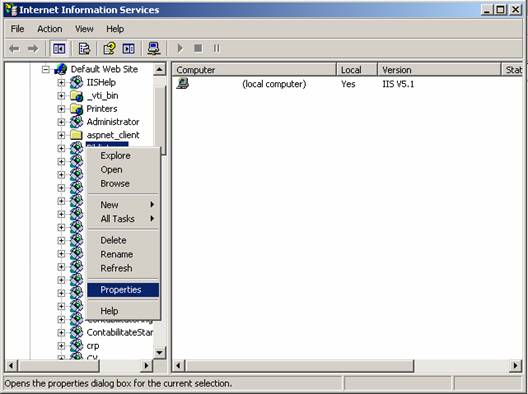Choose Rename from the context menu
The image size is (528, 394).
pos(123,254)
